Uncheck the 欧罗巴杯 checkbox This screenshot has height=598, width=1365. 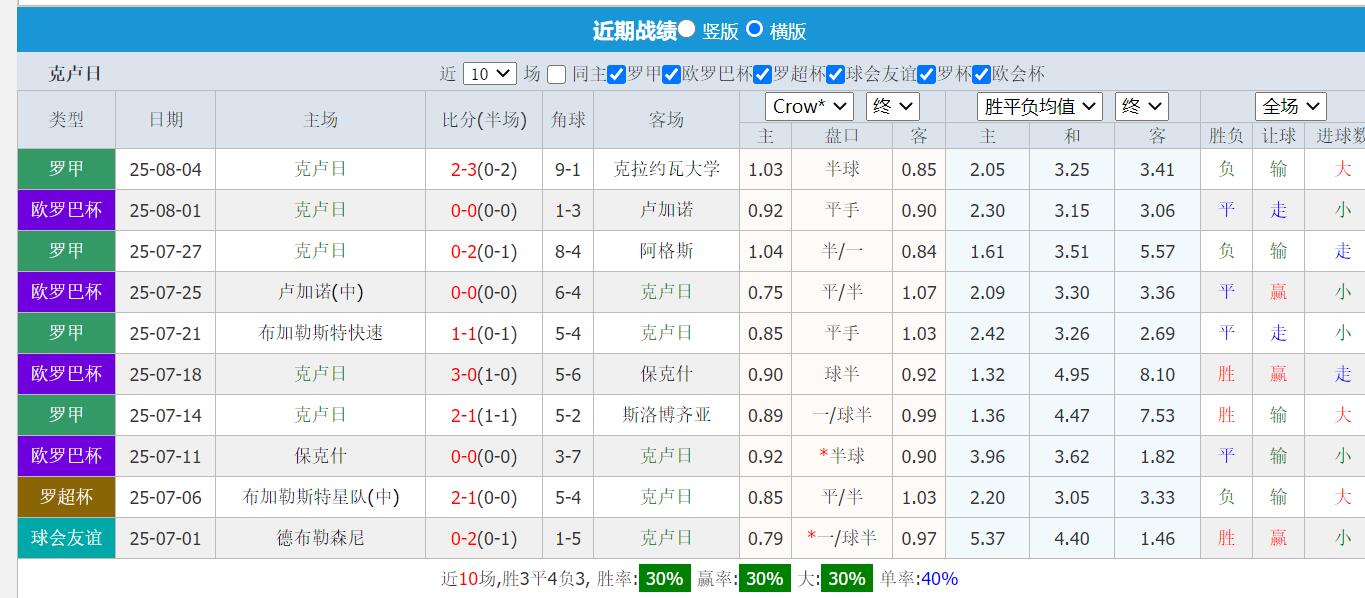point(669,74)
